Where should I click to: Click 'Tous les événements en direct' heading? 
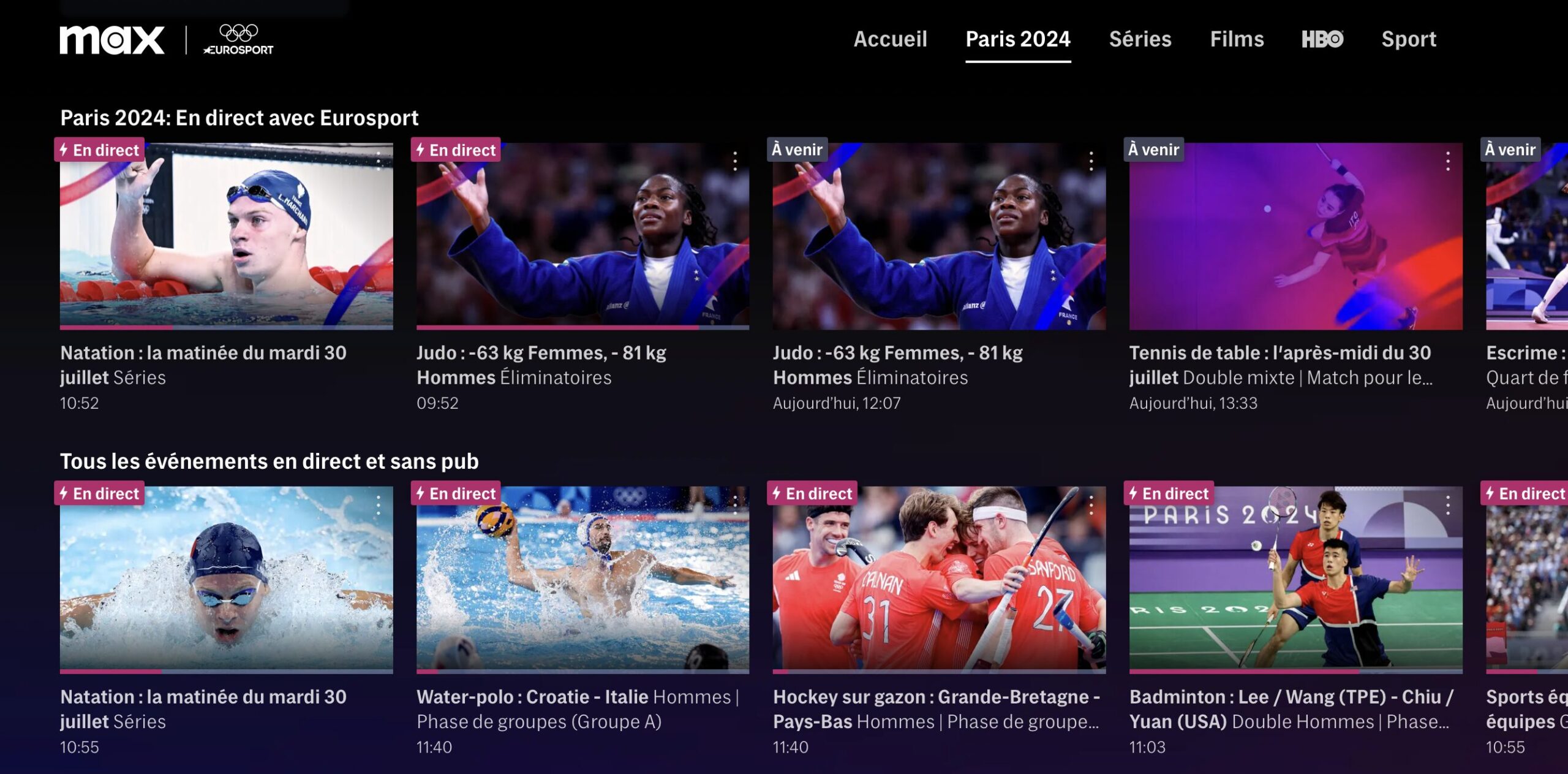(269, 461)
